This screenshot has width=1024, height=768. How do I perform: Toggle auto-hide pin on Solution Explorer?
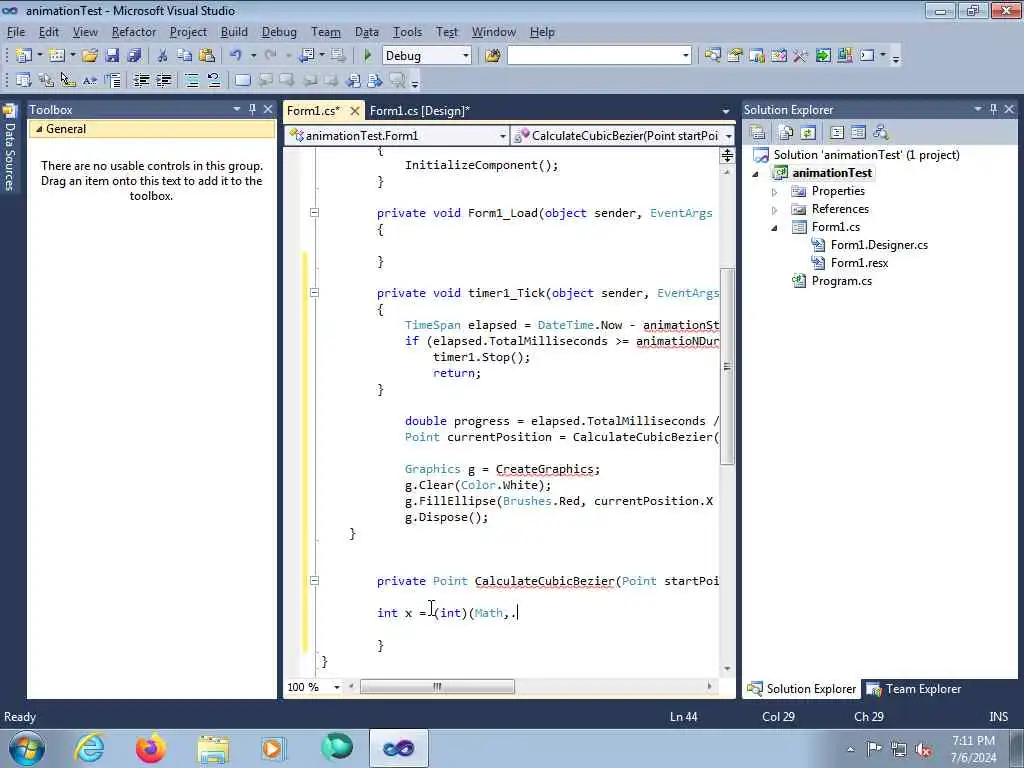pyautogui.click(x=993, y=109)
